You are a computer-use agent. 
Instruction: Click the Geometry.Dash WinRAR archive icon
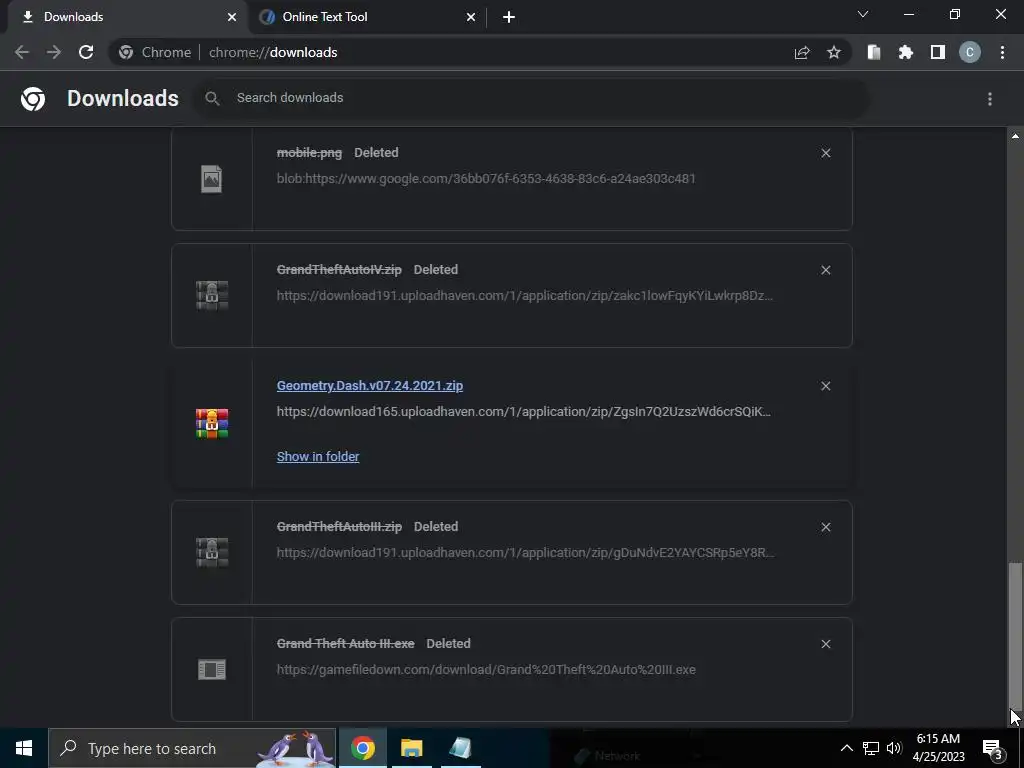click(x=212, y=423)
